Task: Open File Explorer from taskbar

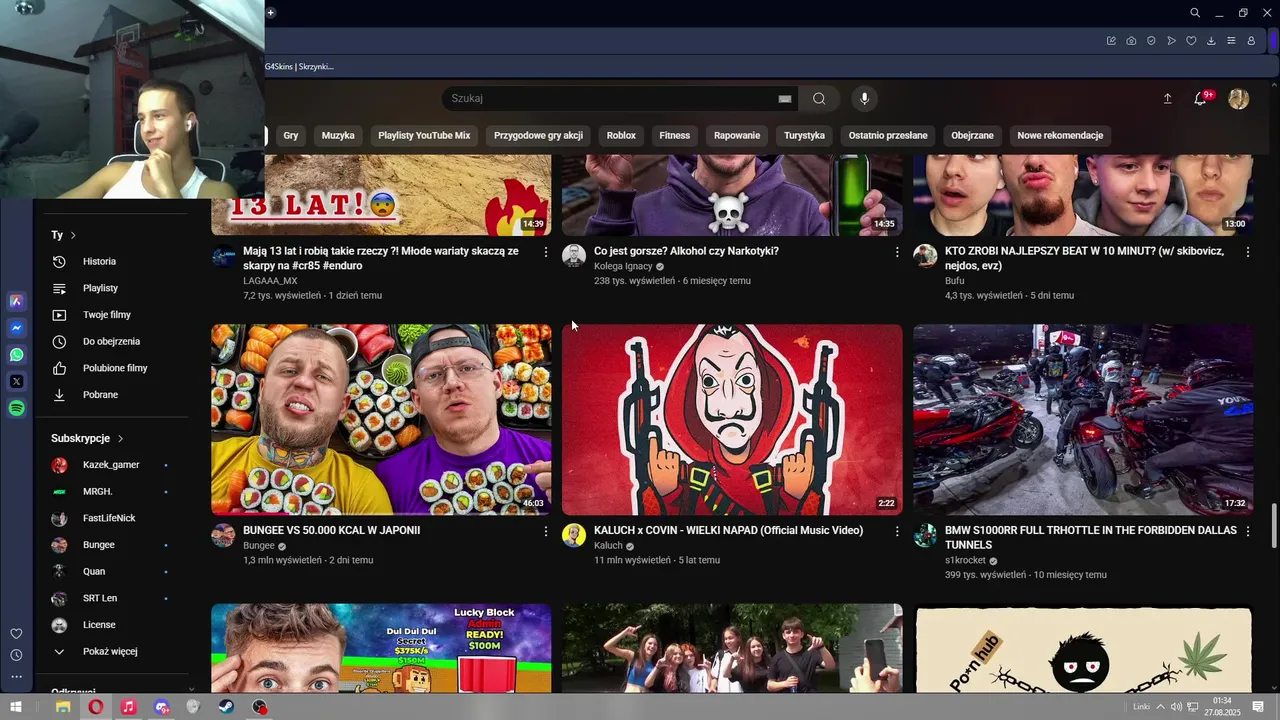Action: [63, 707]
